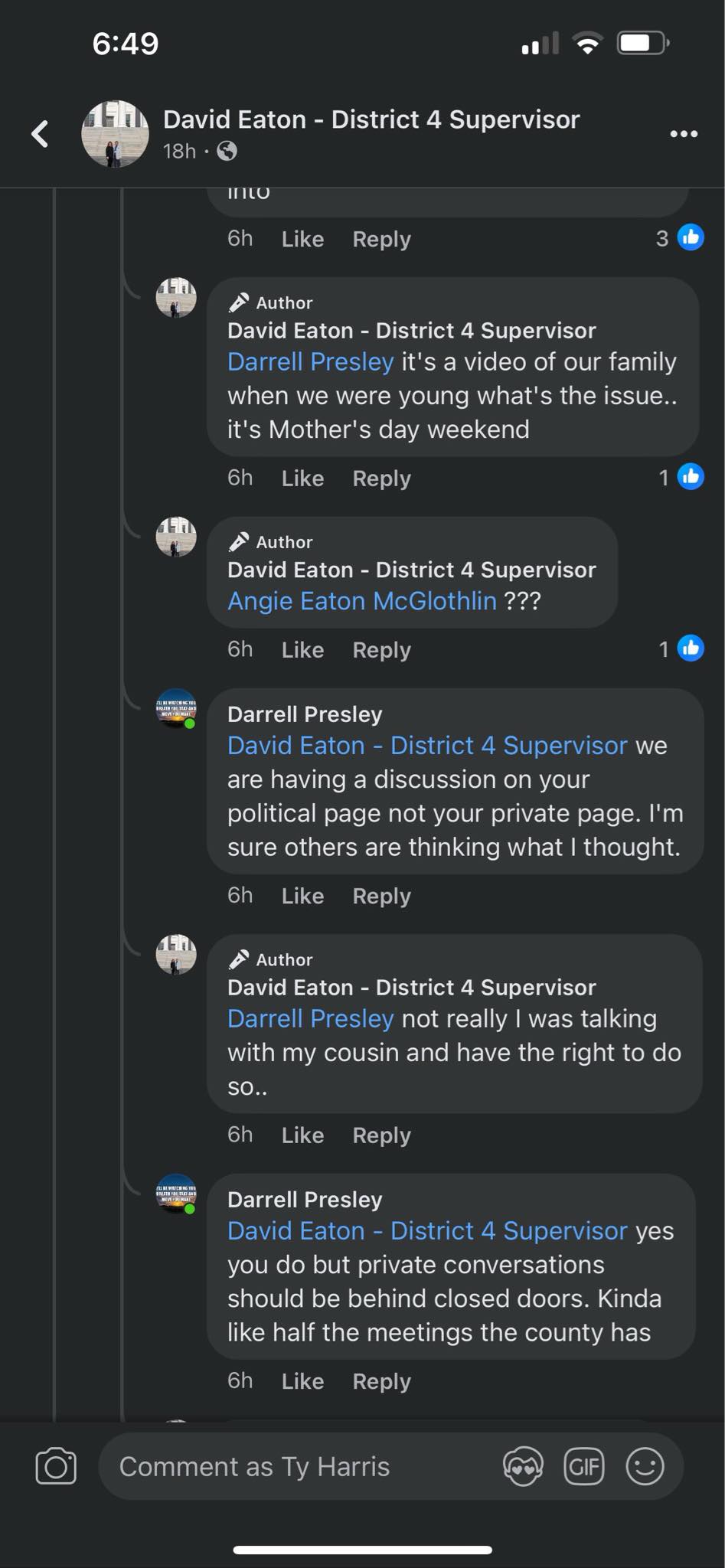Like the 'behind closed doors' comment
This screenshot has width=725, height=1568.
point(302,1381)
